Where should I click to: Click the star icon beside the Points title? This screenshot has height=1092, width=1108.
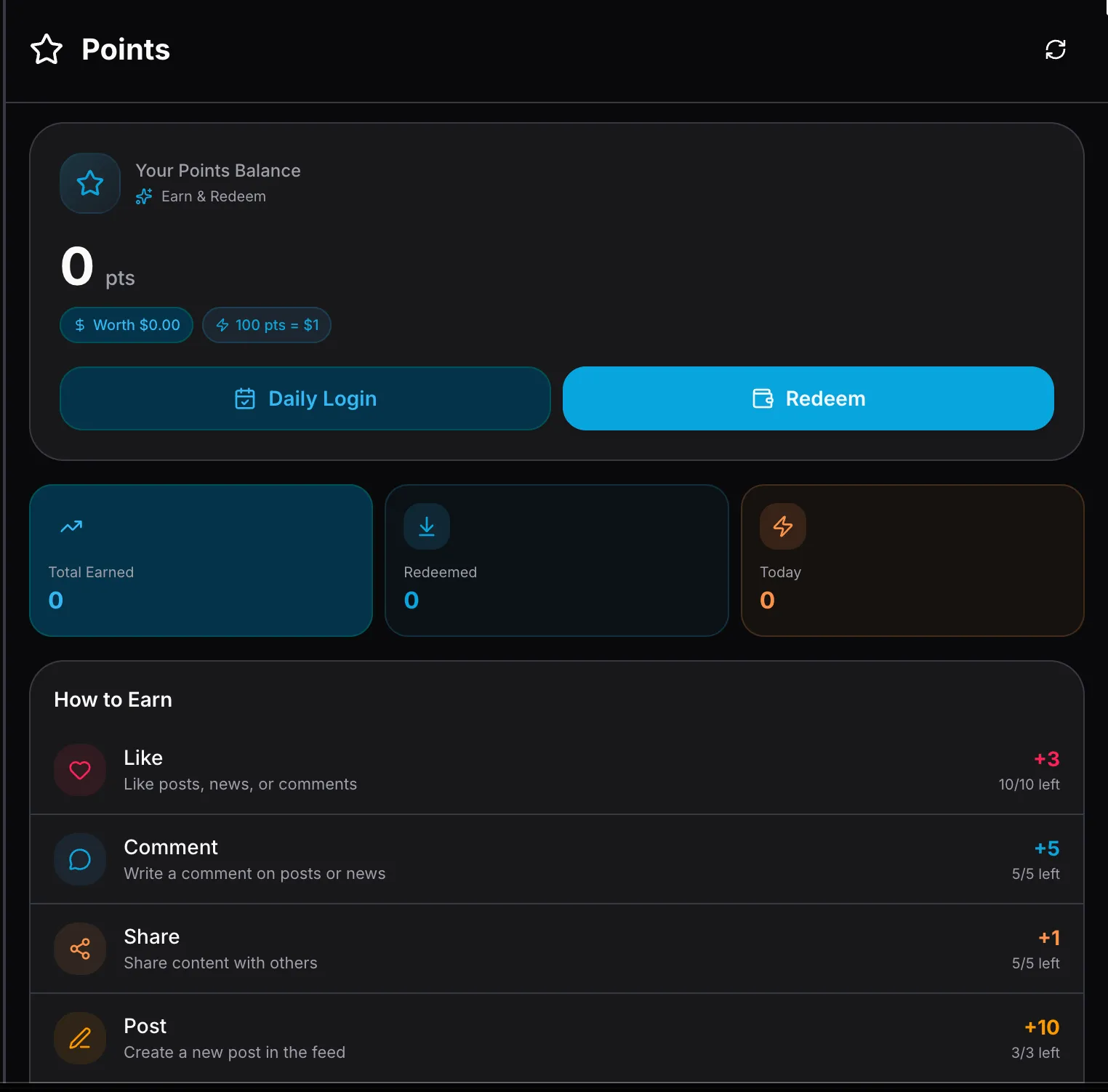click(47, 49)
